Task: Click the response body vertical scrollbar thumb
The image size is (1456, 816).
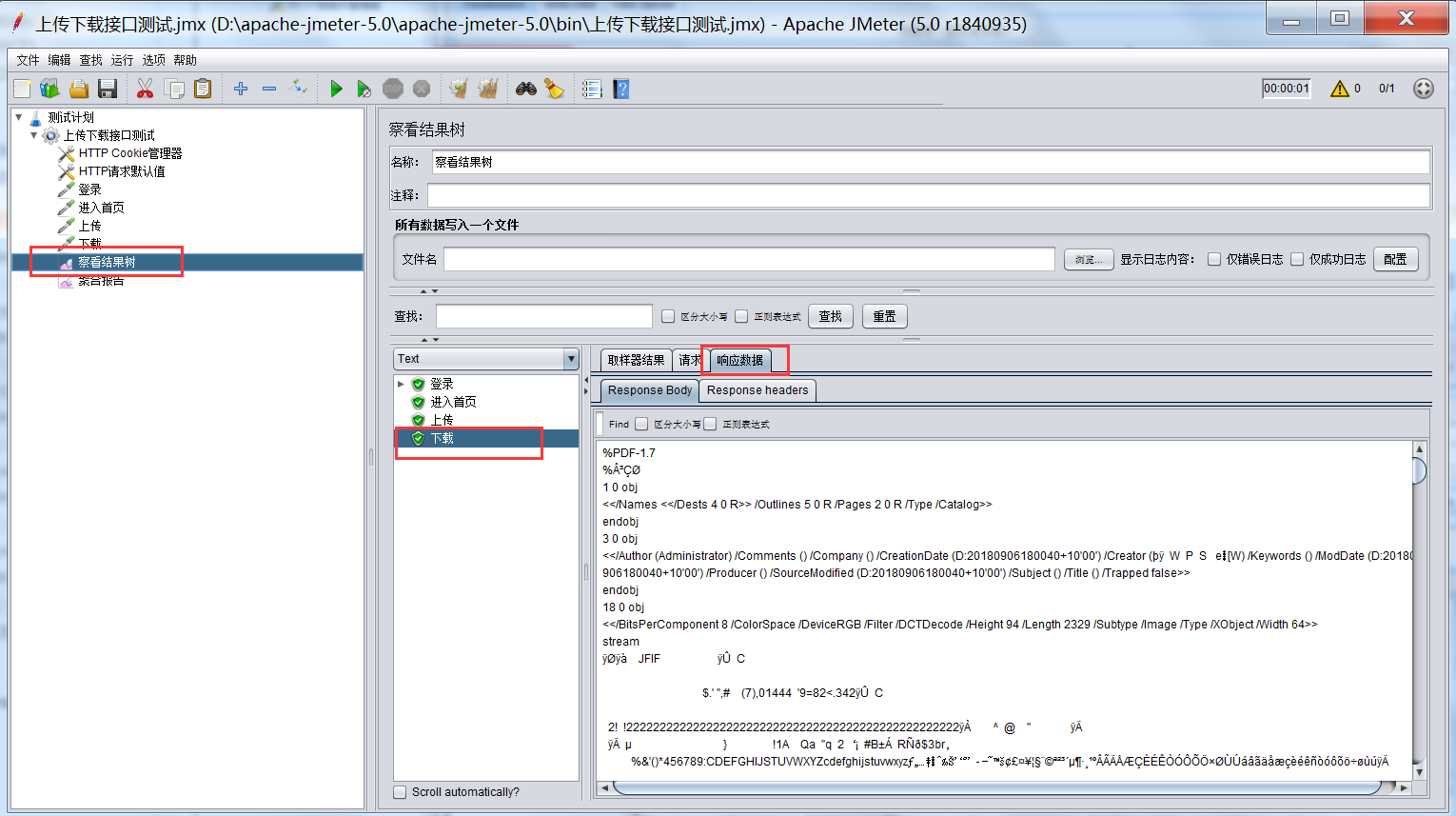Action: click(x=1419, y=470)
